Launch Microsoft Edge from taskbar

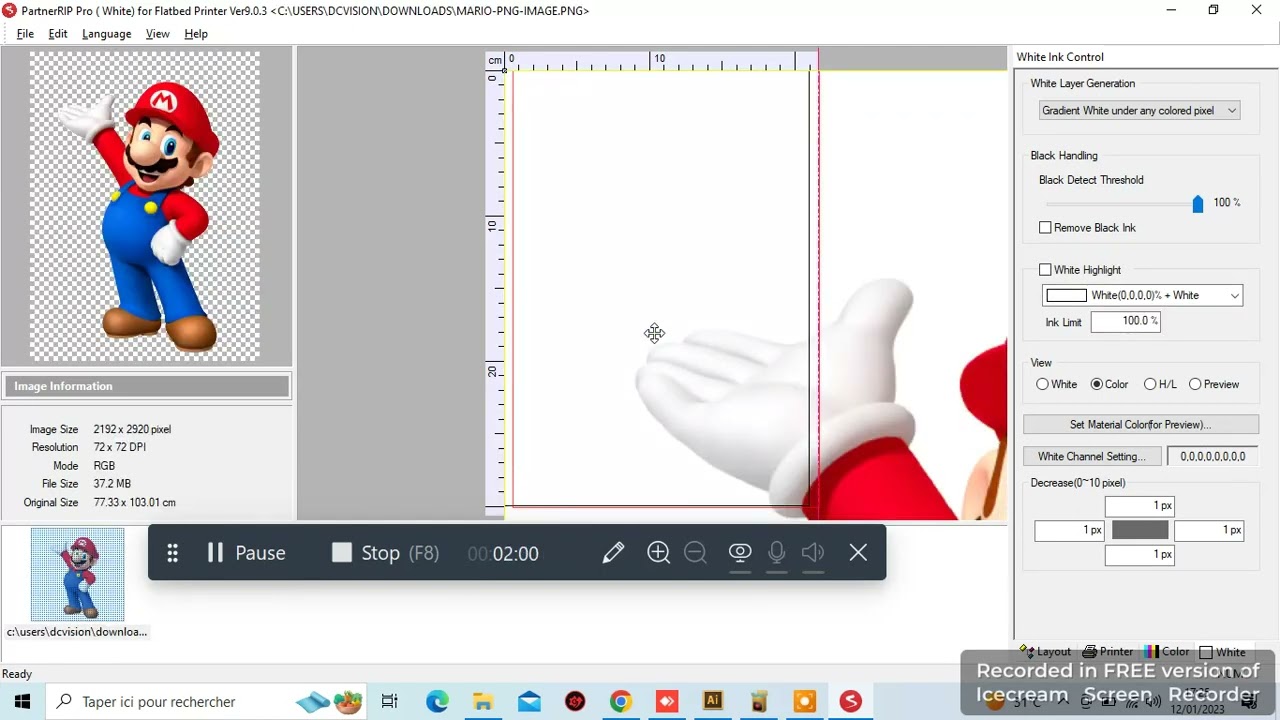437,702
